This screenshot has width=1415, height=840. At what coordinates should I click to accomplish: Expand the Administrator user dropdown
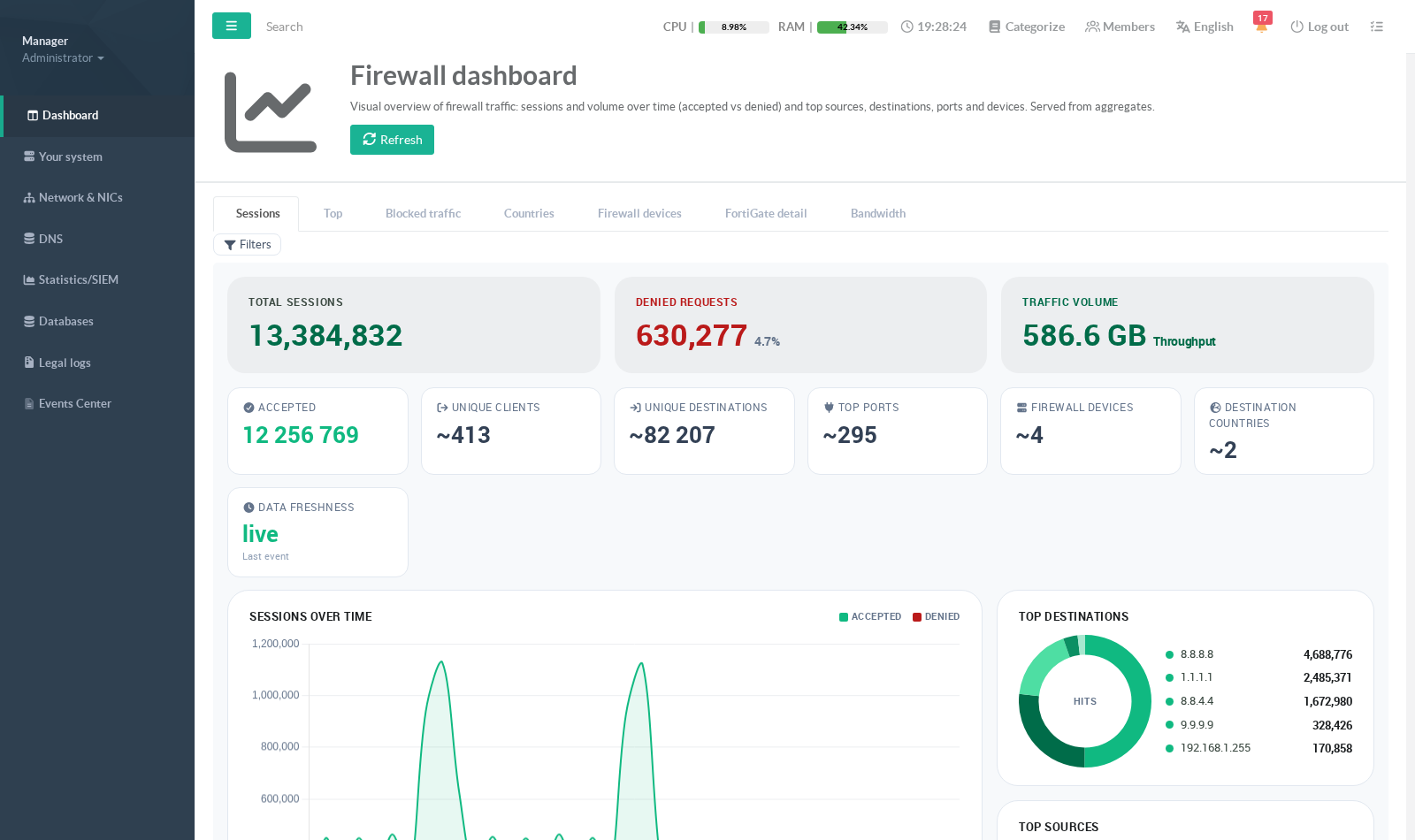[63, 58]
